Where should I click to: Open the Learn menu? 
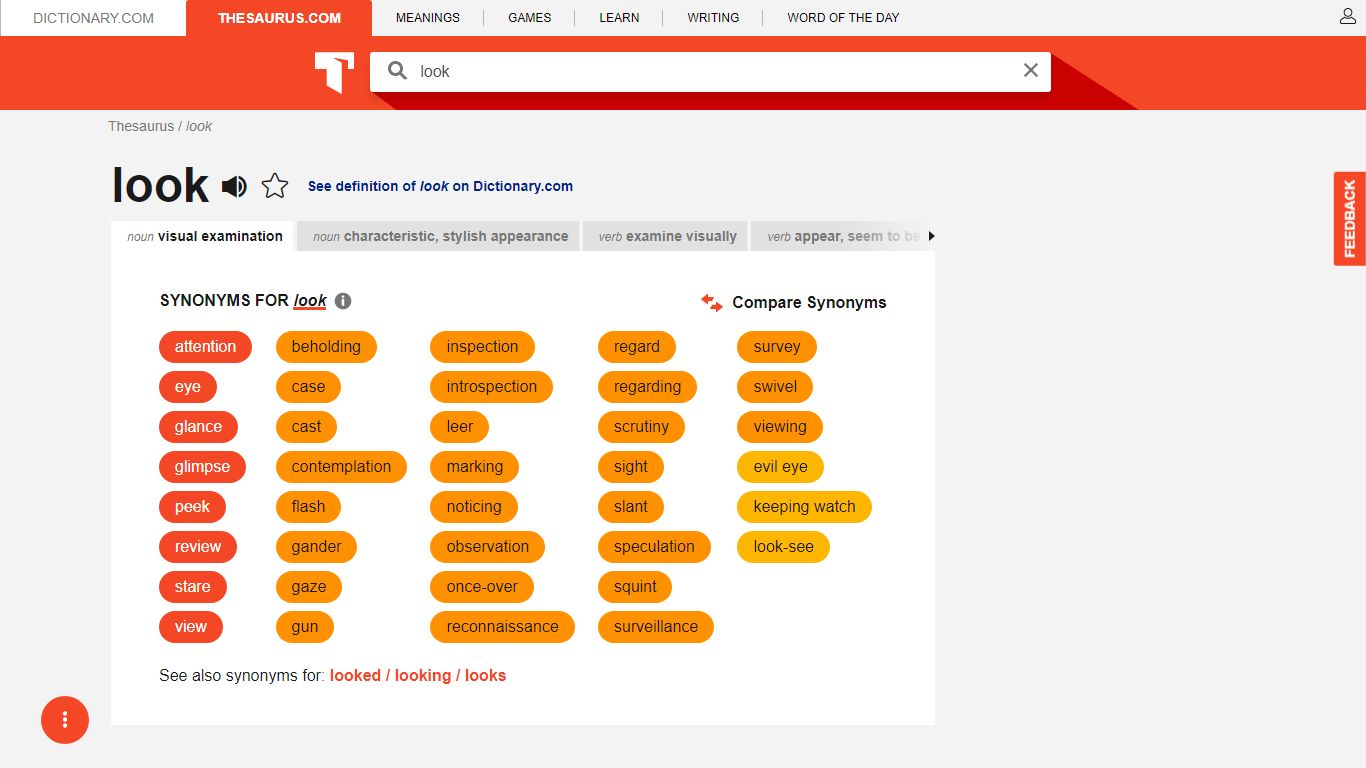coord(619,18)
